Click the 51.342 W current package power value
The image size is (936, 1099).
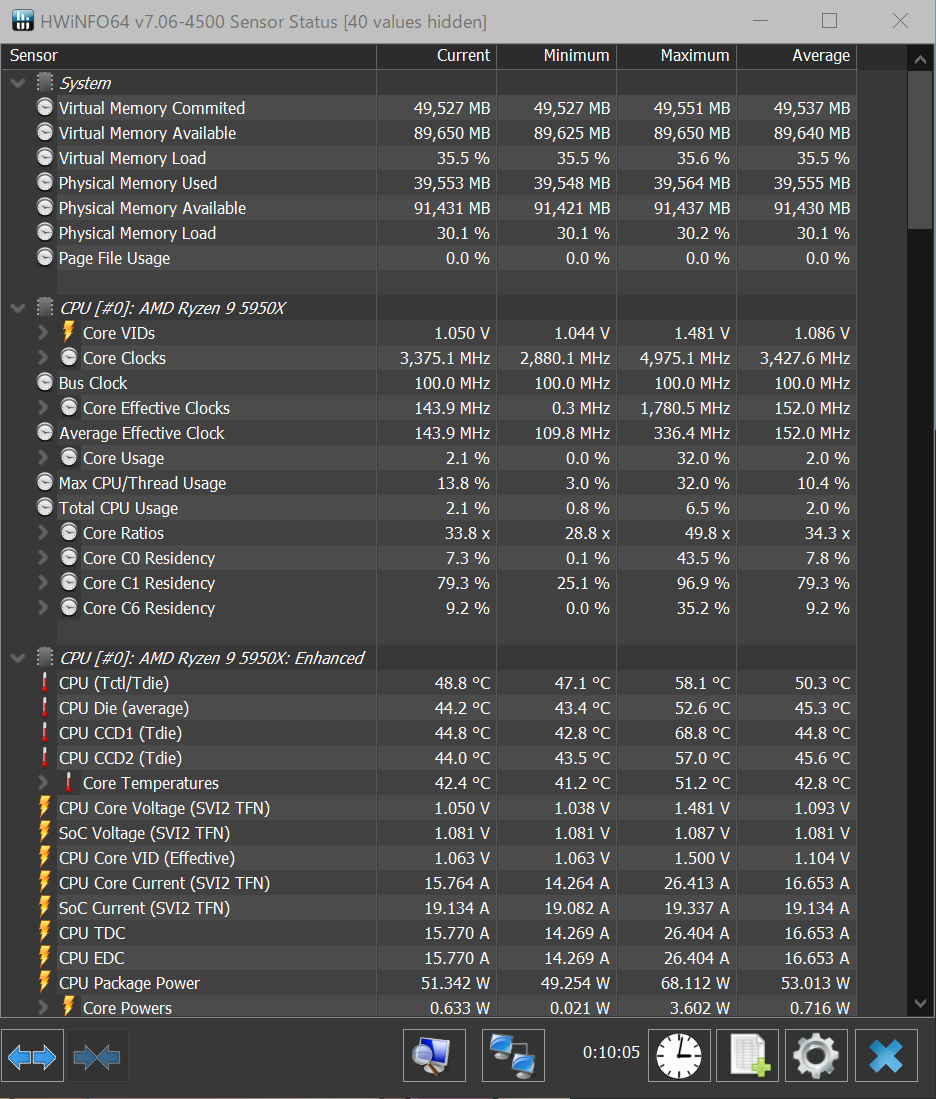tap(455, 983)
